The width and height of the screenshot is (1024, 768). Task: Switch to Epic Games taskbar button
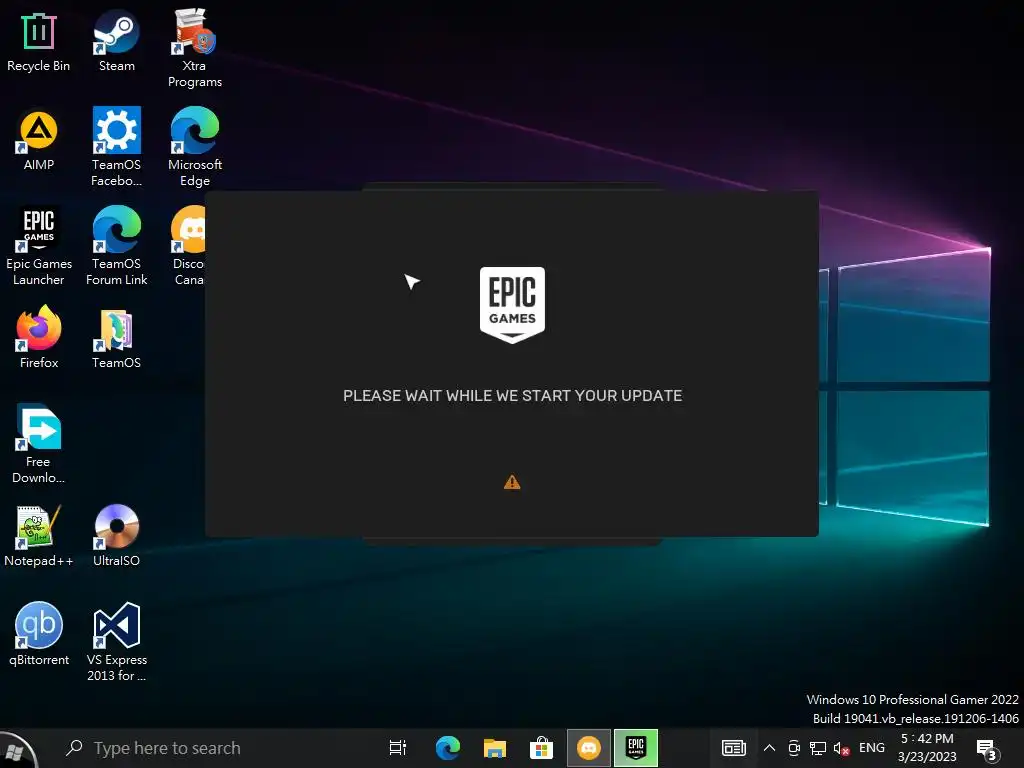(x=635, y=748)
